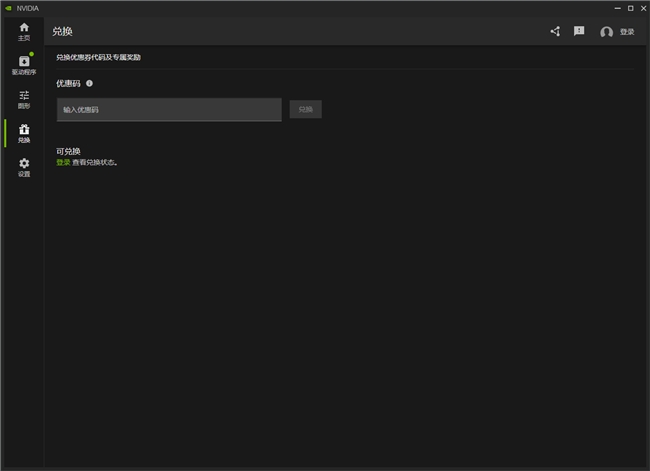Minimize the NVIDIA window

tap(617, 8)
